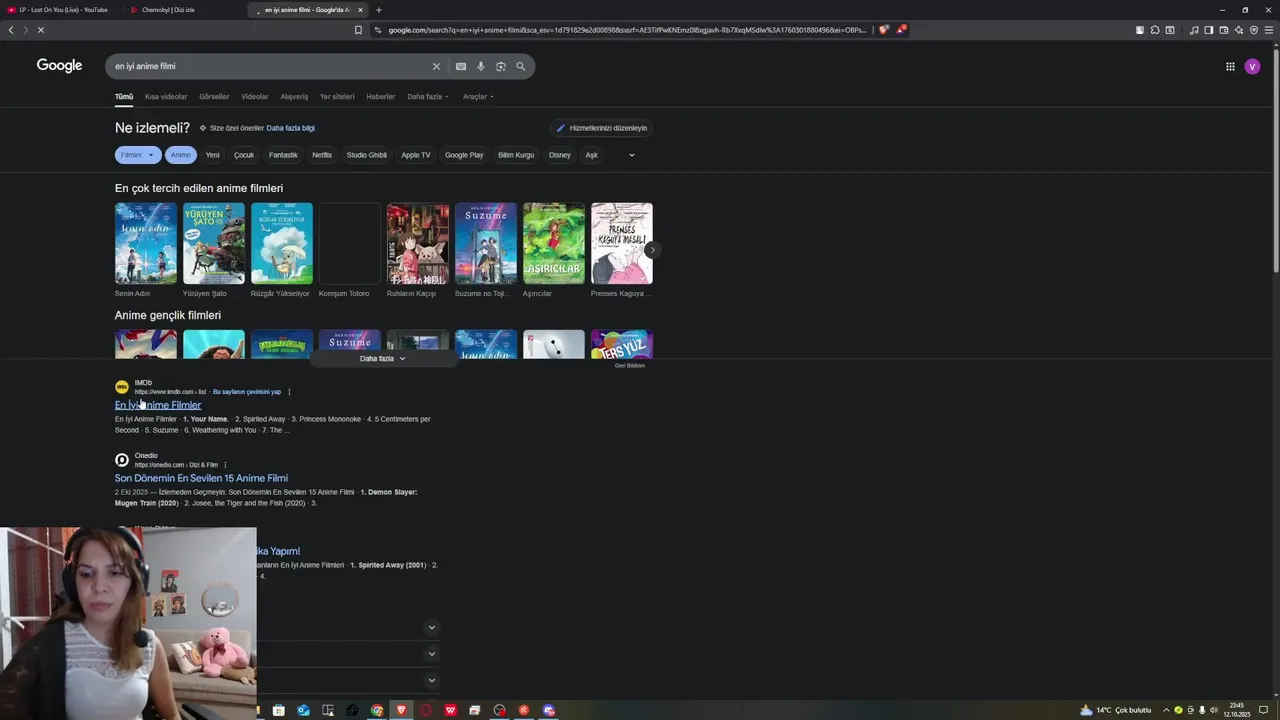Open the weather widget 14°C Çok bulutlu
Image resolution: width=1280 pixels, height=720 pixels.
coord(1116,710)
